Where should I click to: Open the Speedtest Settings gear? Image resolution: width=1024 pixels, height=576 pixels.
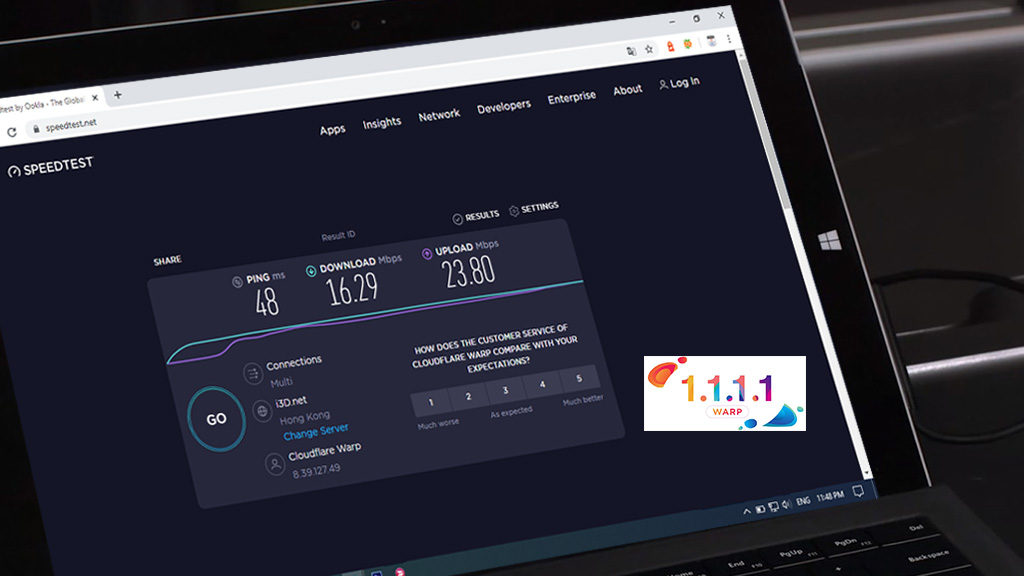click(x=514, y=210)
